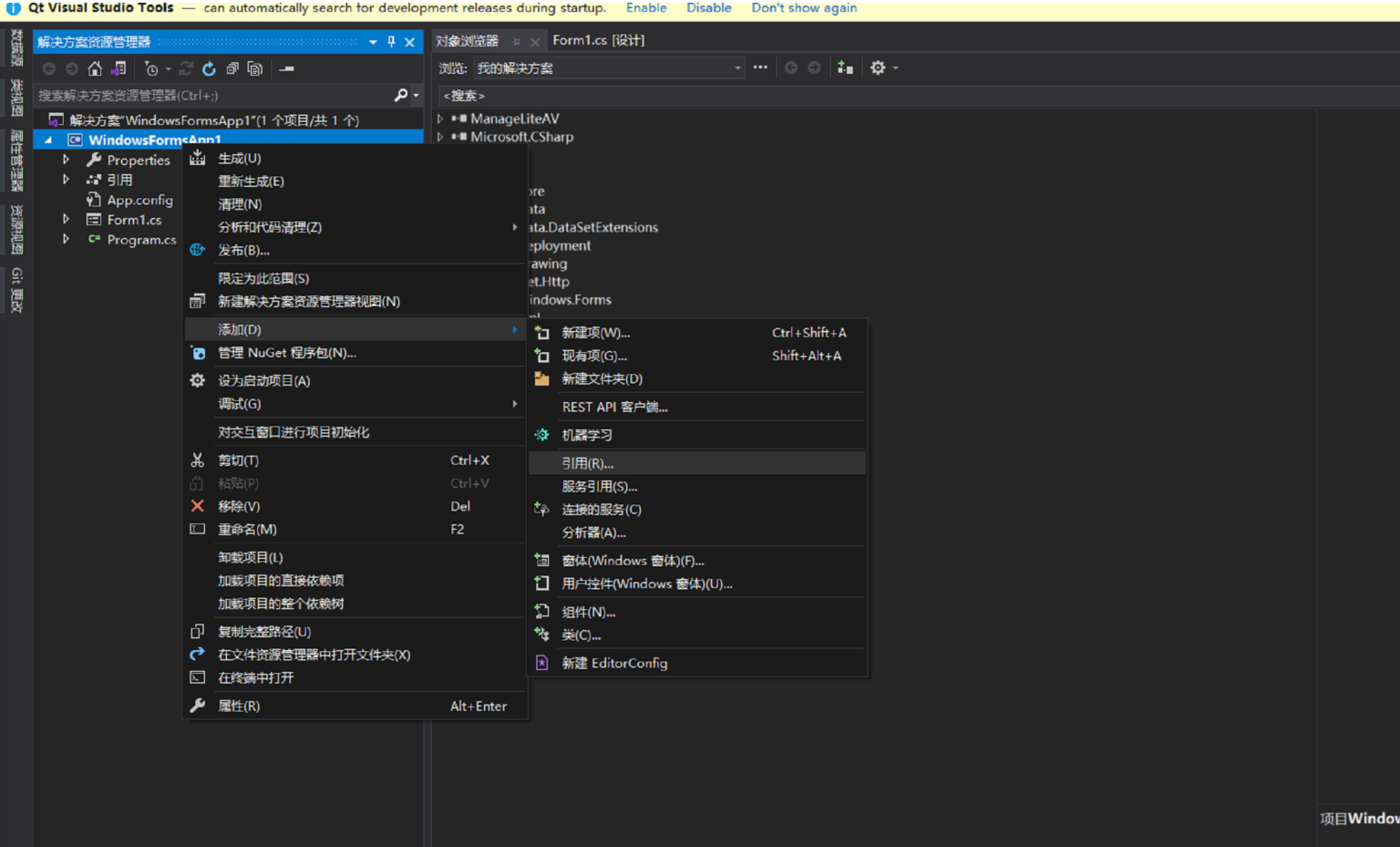Expand the Program.cs node
This screenshot has height=847, width=1400.
66,240
